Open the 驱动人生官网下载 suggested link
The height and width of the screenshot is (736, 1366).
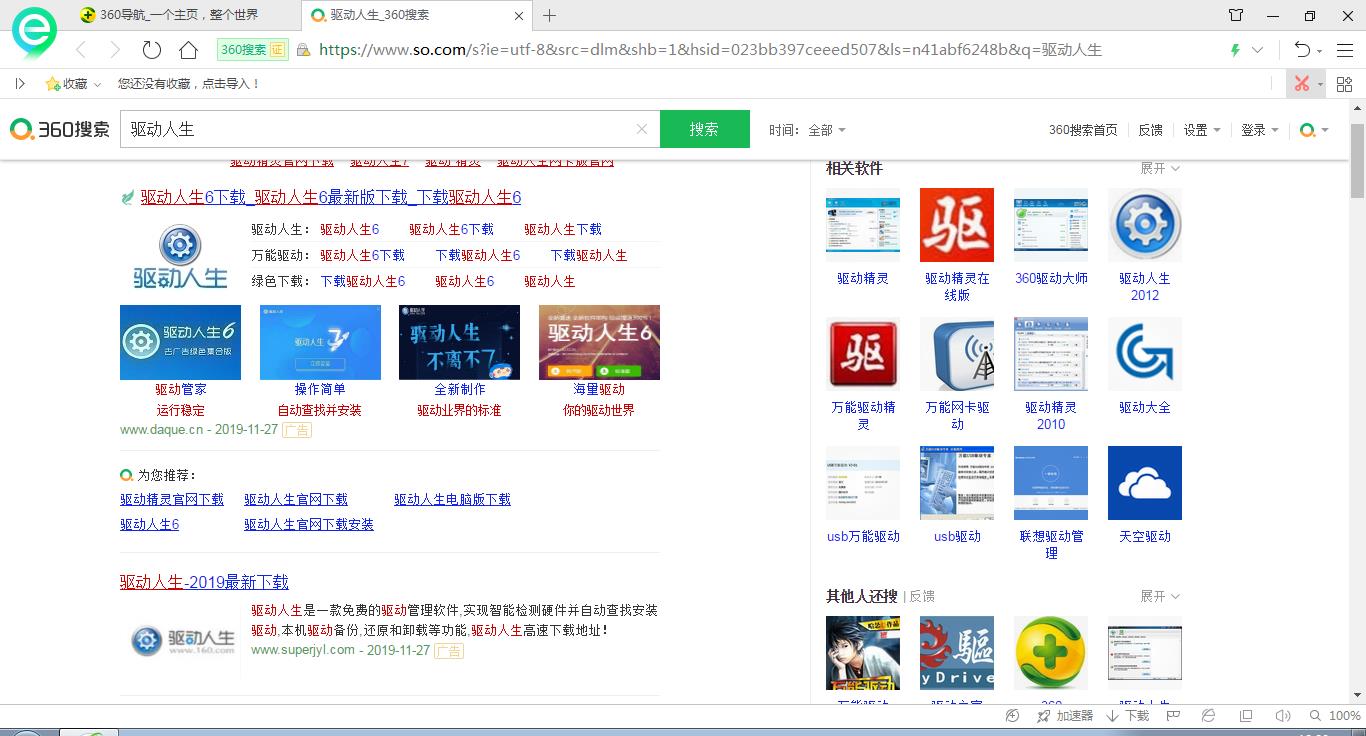(296, 499)
